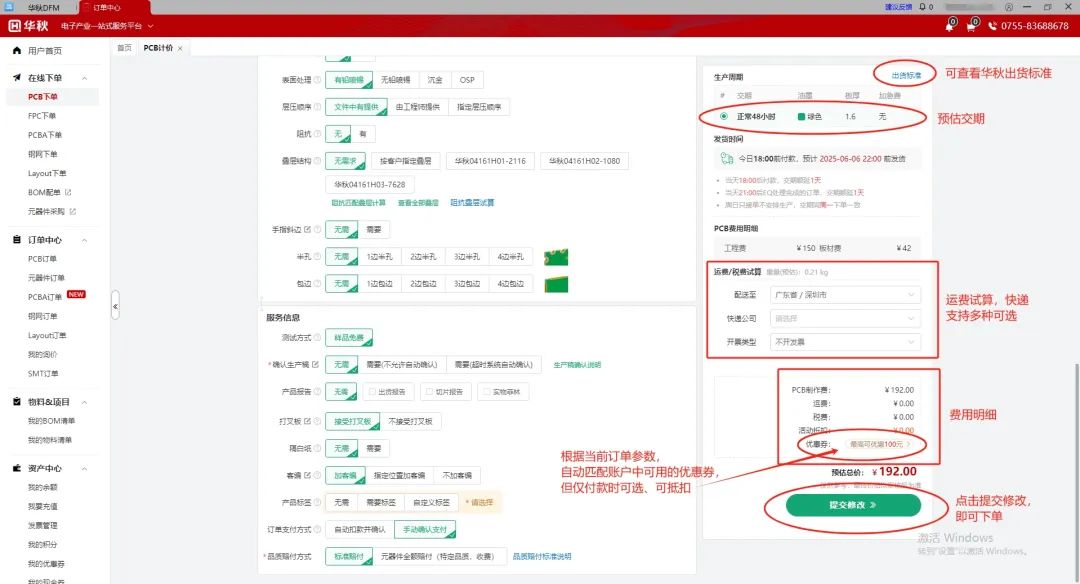Click the help icon next to 订单支付方式
1080x584 pixels.
(318, 530)
